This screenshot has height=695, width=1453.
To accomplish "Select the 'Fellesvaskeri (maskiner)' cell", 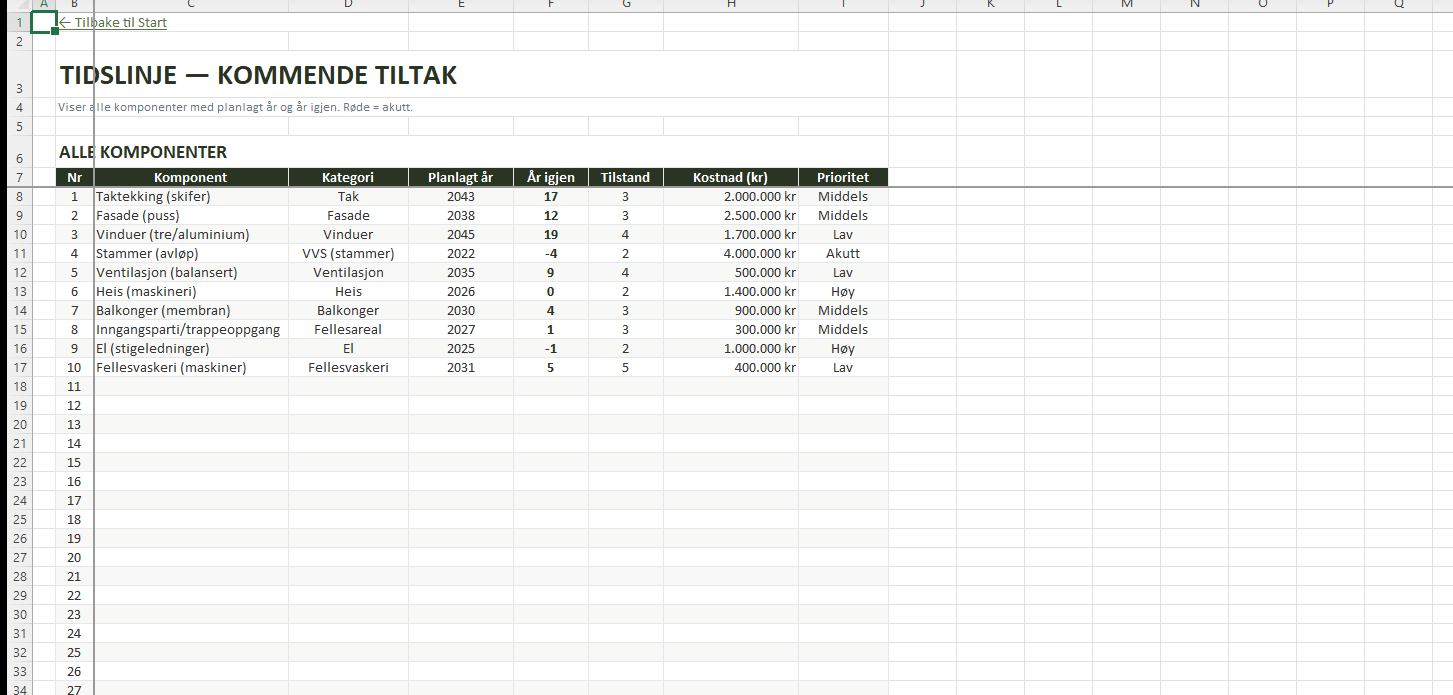I will 171,368.
